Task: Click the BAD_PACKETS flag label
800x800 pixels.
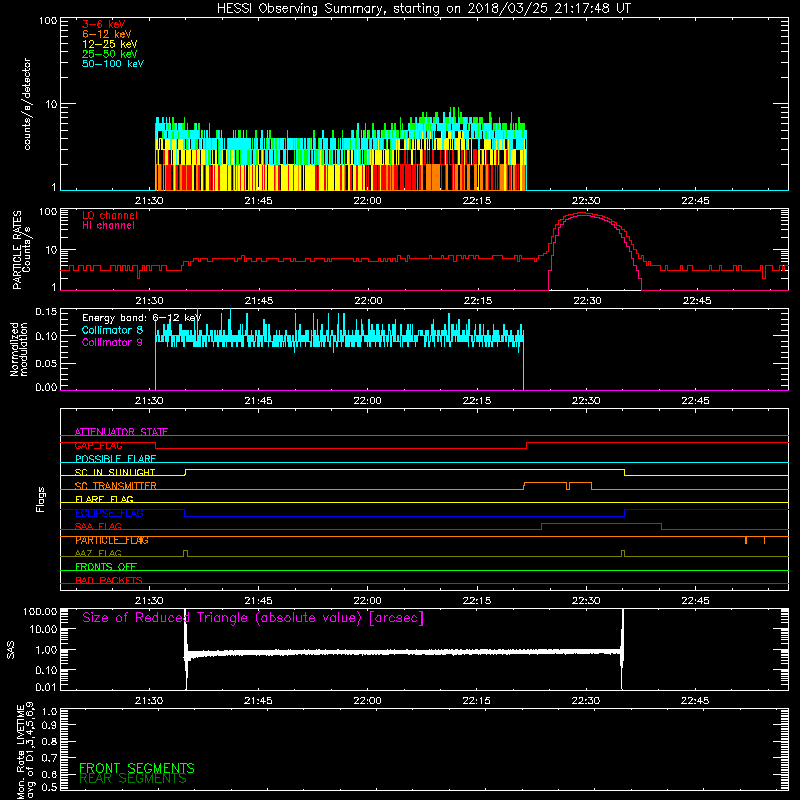Action: tap(109, 580)
